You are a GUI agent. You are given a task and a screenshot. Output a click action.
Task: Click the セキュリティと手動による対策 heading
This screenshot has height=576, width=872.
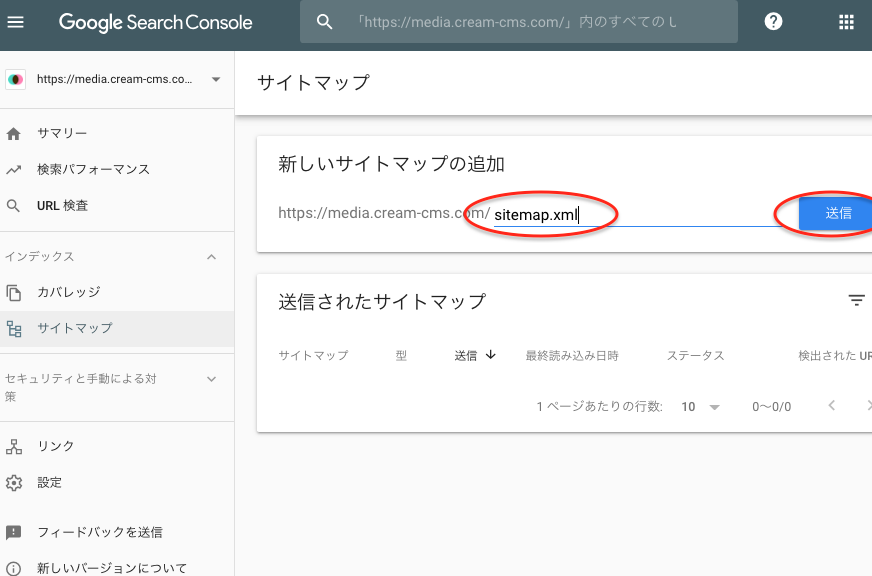(x=81, y=387)
